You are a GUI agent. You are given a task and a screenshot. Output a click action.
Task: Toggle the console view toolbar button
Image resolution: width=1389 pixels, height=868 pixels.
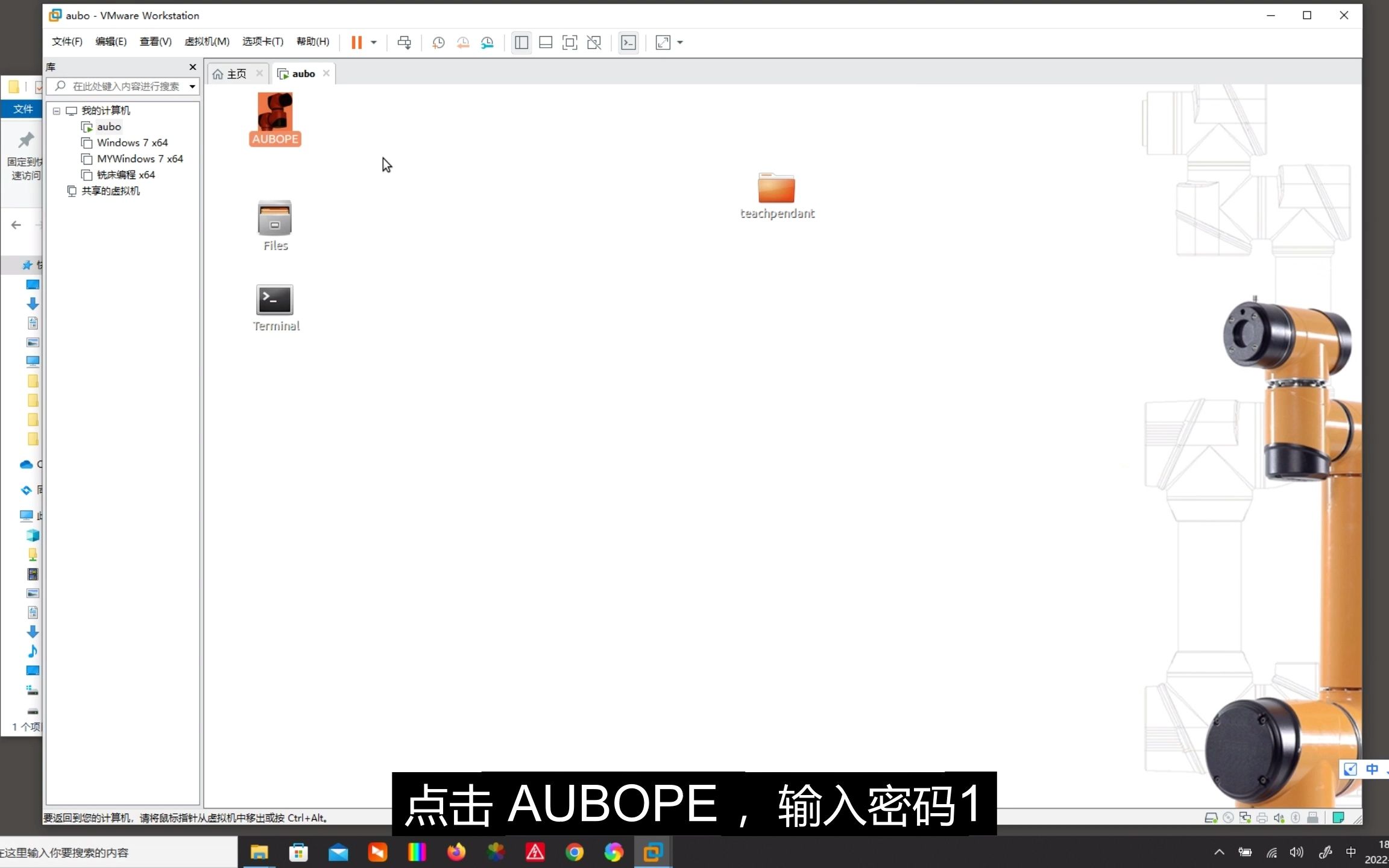[x=628, y=42]
